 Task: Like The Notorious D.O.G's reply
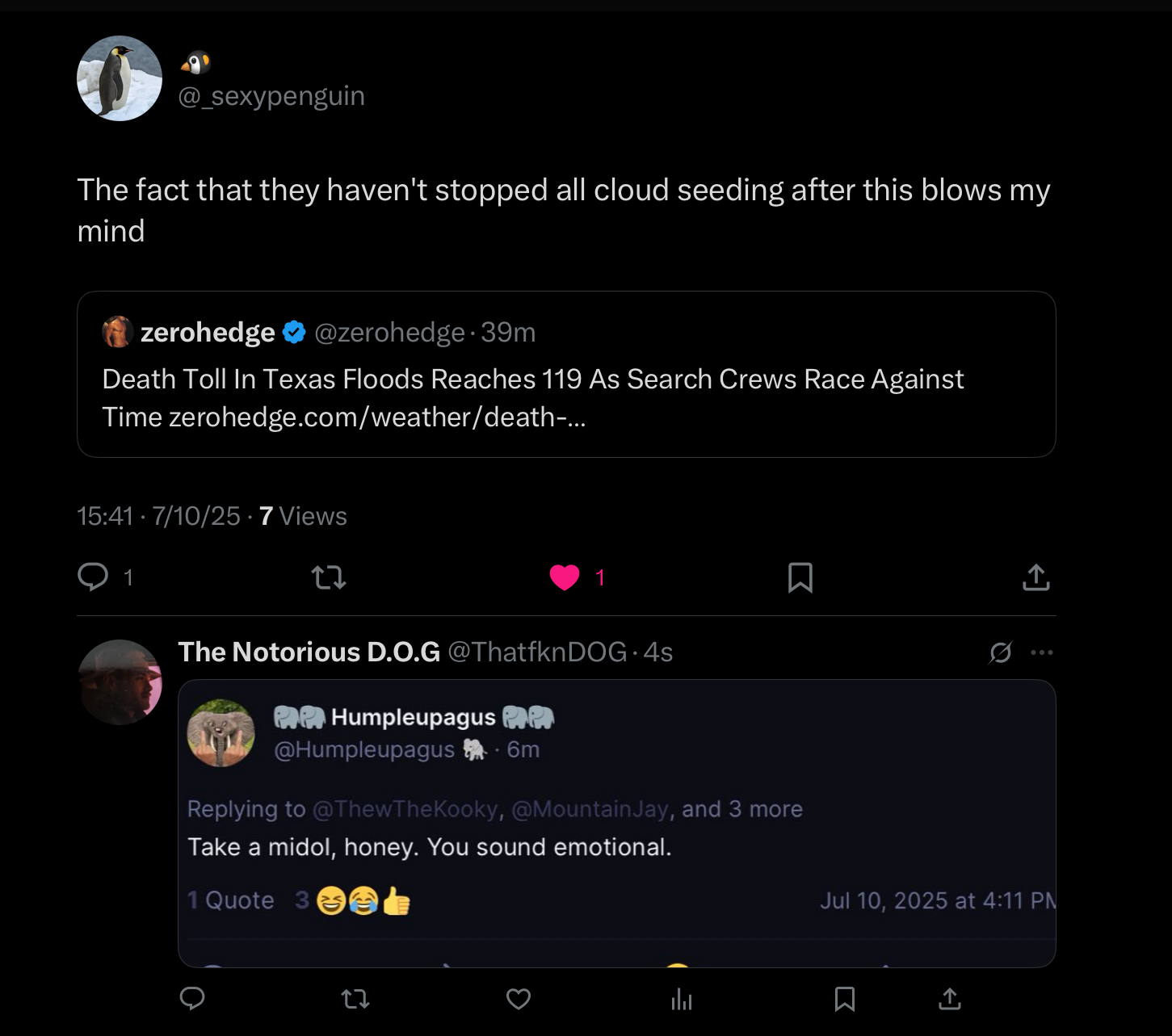[x=519, y=1000]
